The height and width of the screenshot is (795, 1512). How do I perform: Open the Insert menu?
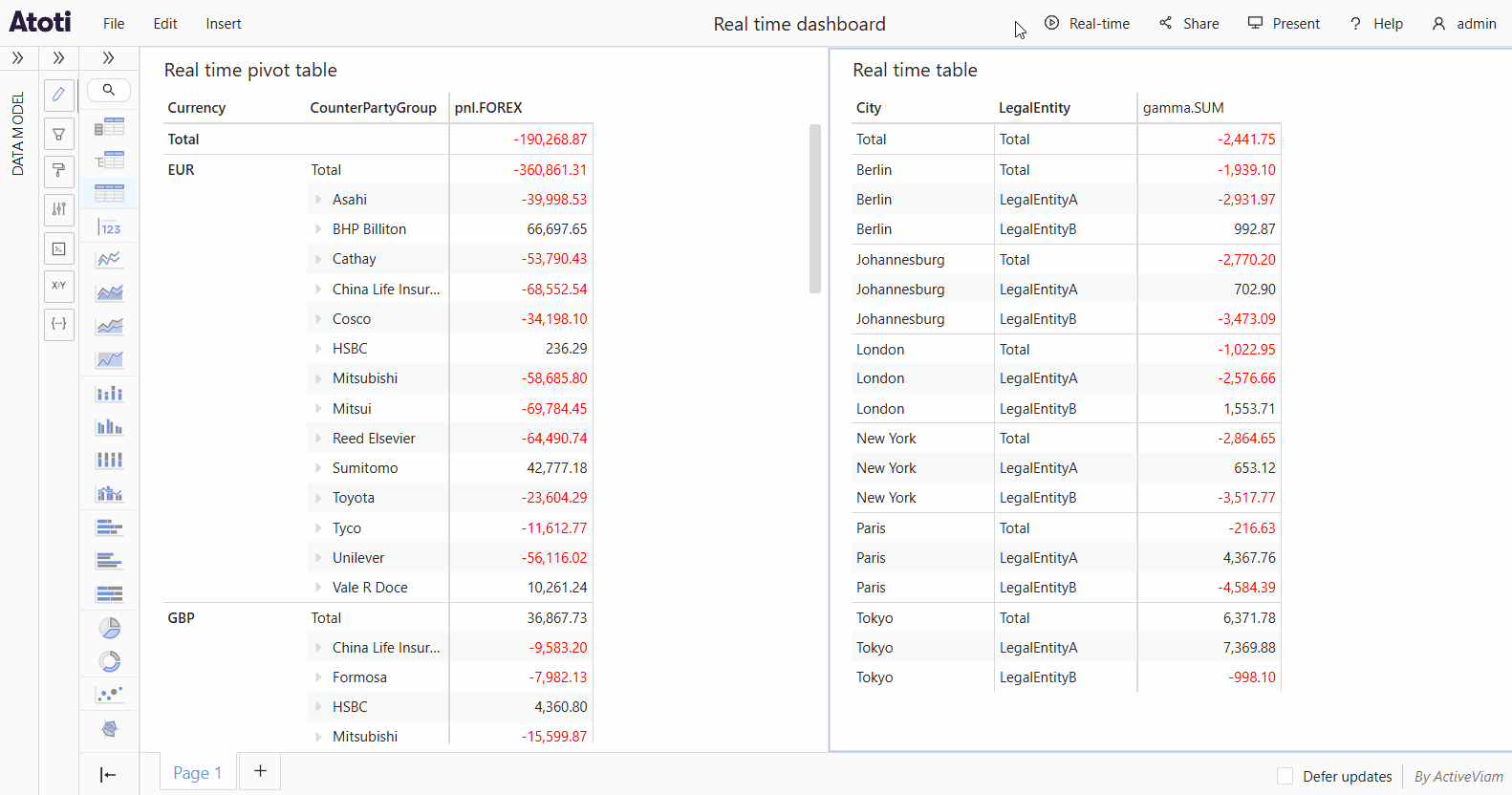[x=224, y=24]
